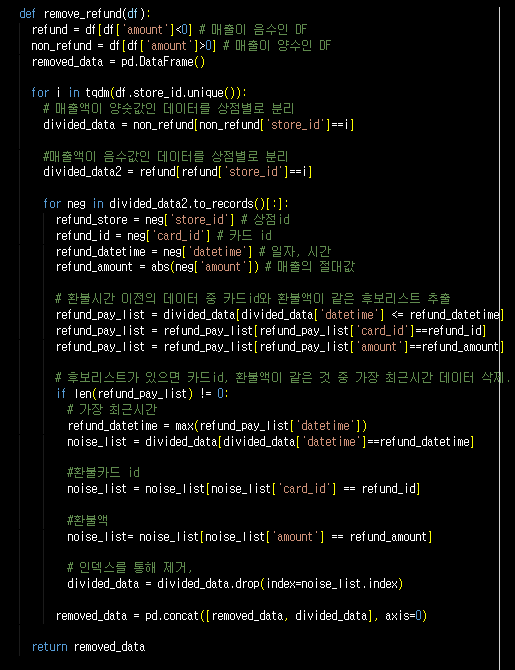Click refund_pay_list line filtering by 'datetime' <= refund_datetime
Viewport: 515px width, 670px height.
point(280,315)
